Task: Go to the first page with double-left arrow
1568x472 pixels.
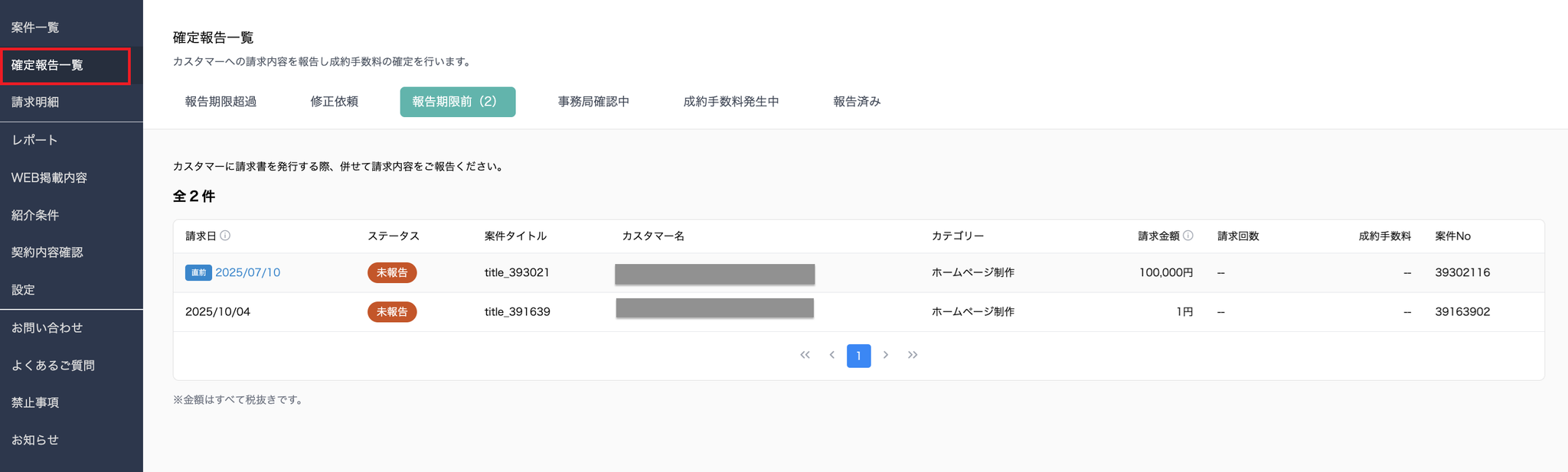Action: click(x=805, y=355)
